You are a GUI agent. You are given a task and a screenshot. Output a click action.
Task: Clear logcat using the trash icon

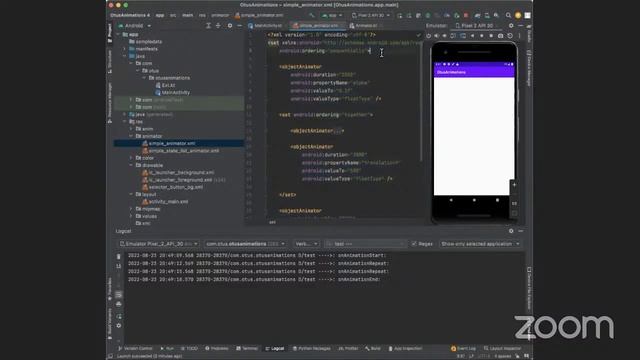coord(119,256)
